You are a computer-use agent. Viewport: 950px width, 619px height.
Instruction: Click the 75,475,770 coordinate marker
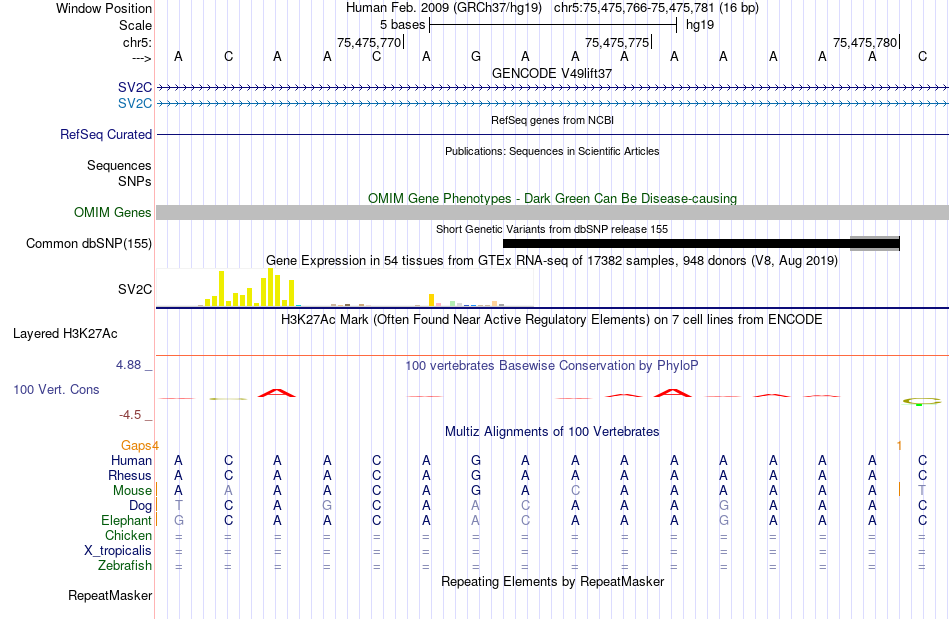[369, 42]
